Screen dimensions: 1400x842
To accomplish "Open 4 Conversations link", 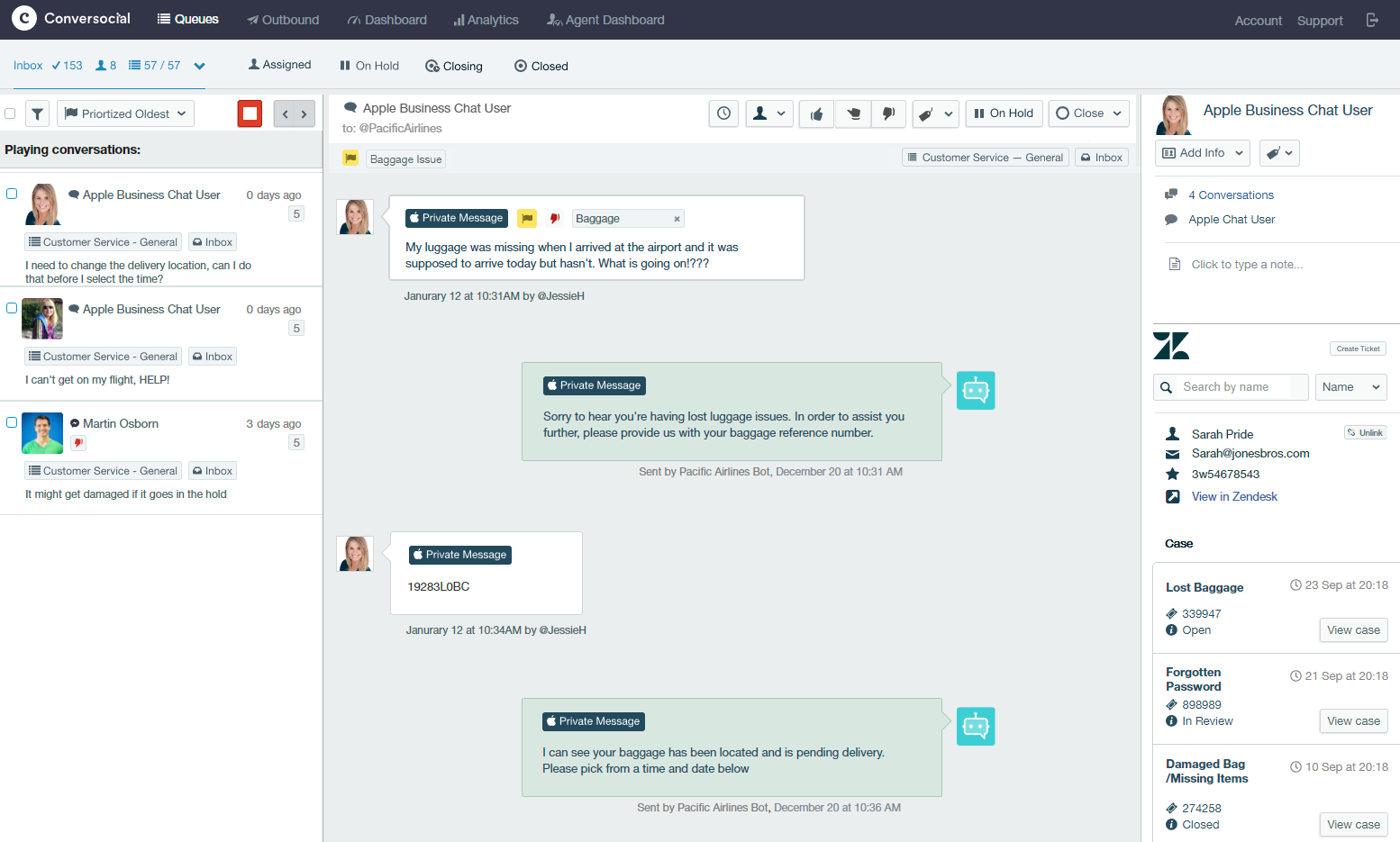I will 1231,195.
